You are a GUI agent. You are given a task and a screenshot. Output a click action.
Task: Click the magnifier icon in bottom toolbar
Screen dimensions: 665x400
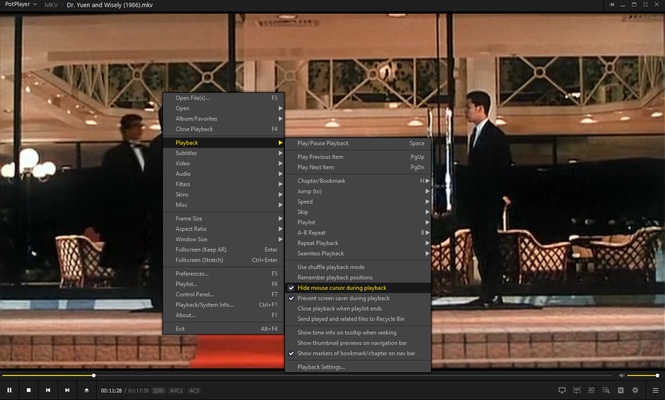point(606,390)
